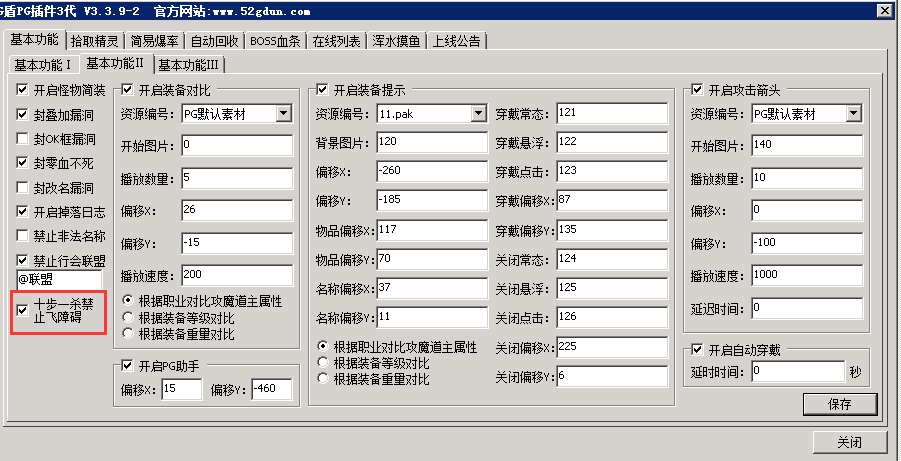Viewport: 901px width, 461px height.
Task: Click 偏移X field showing -260
Action: coord(432,171)
